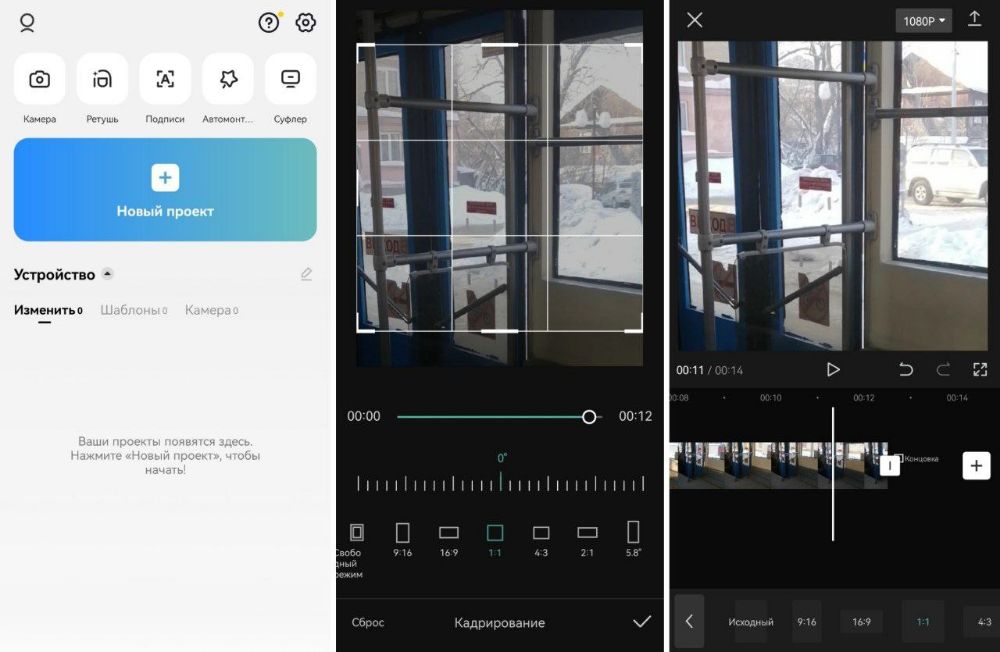Select 5.8" crop ratio icon
The width and height of the screenshot is (1000, 652).
(x=633, y=531)
